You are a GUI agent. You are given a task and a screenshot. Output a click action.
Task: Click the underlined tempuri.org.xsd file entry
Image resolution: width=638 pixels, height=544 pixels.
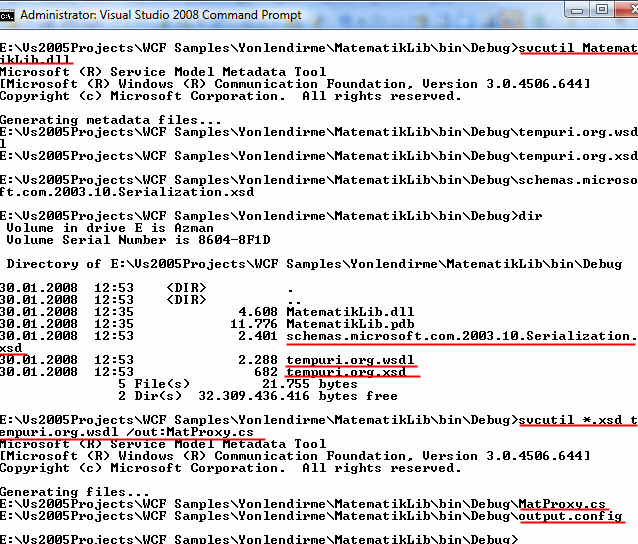pos(345,372)
